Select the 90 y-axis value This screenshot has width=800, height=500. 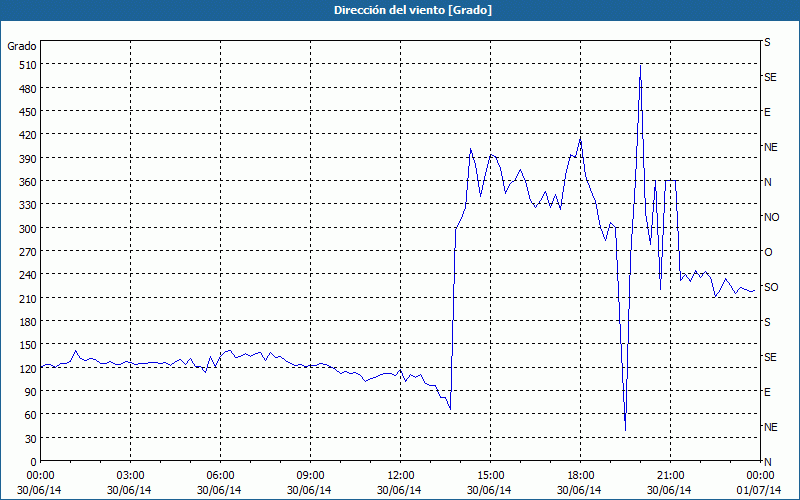pos(31,391)
